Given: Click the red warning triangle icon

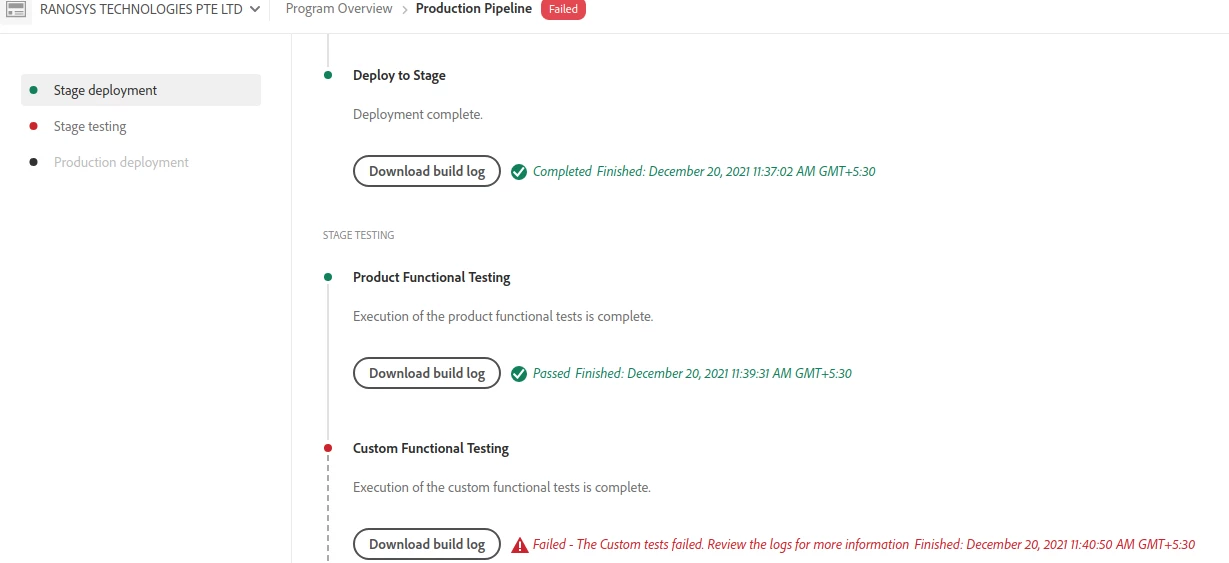Looking at the screenshot, I should [x=520, y=545].
